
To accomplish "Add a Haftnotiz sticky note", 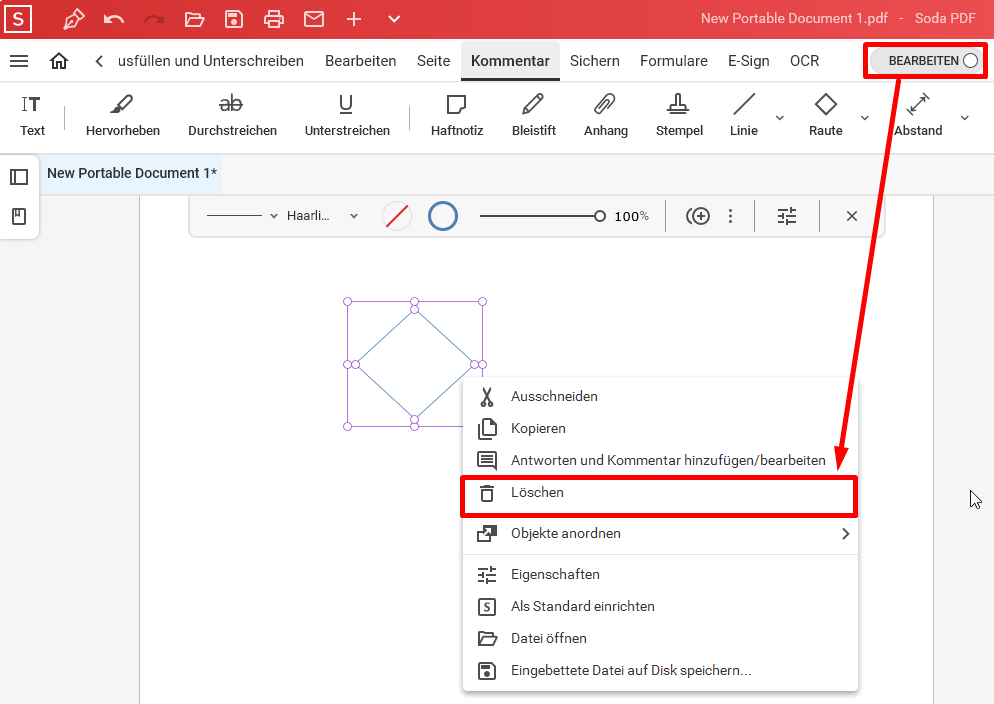I will [456, 116].
